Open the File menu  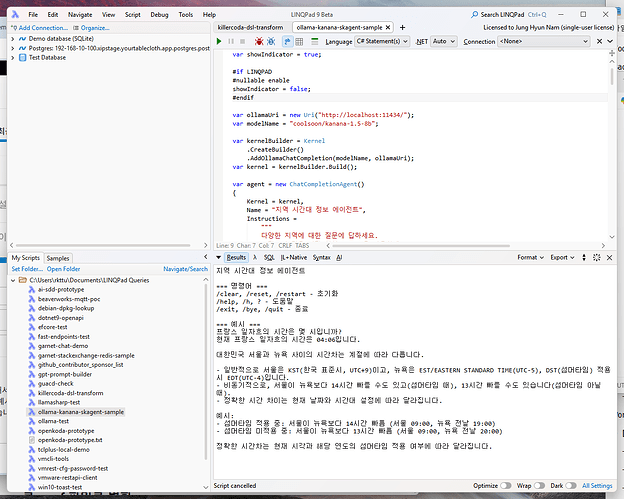pyautogui.click(x=33, y=15)
